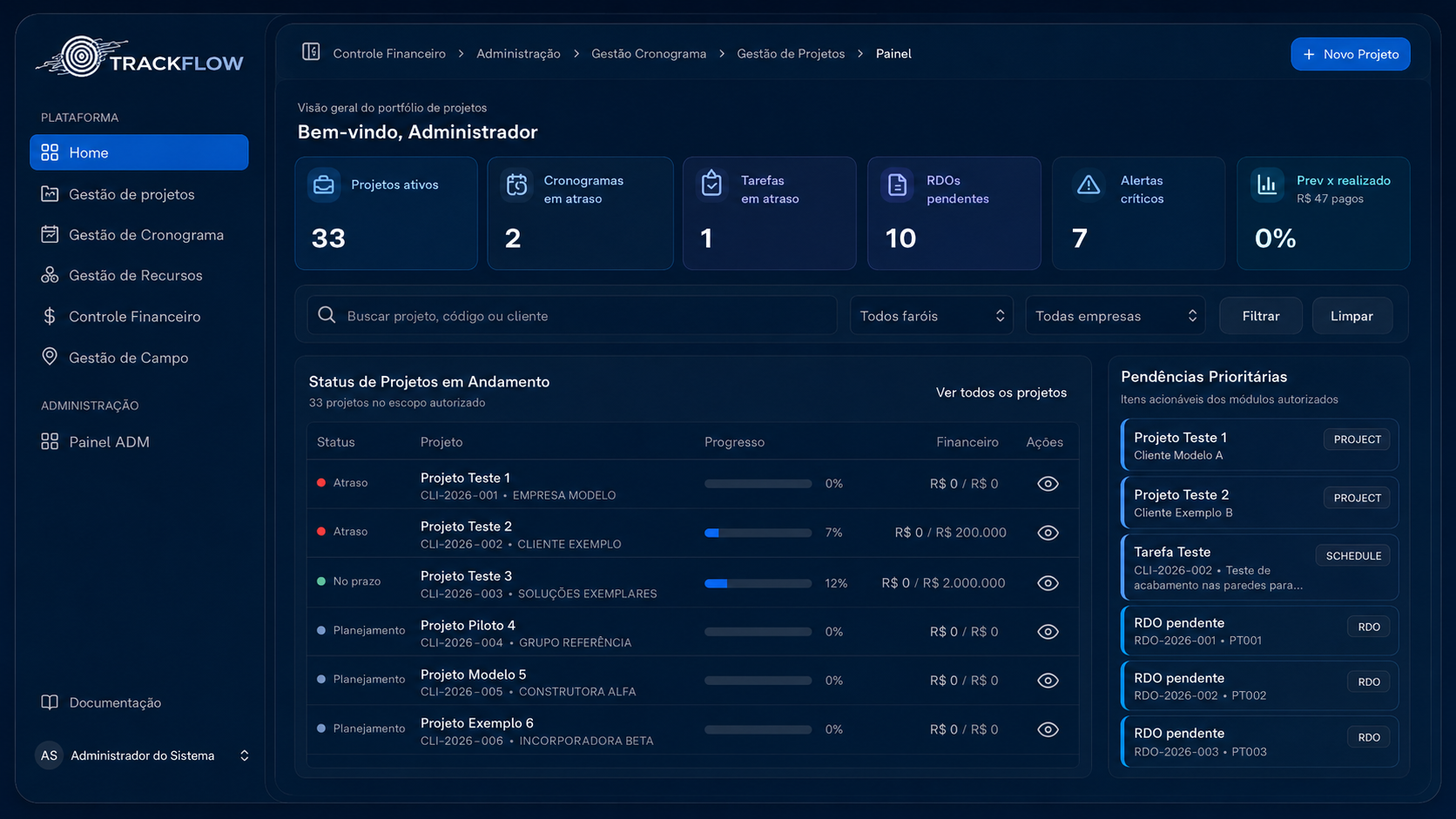View Projeto Exemplo 6 via eye icon
The width and height of the screenshot is (1456, 819).
[x=1048, y=729]
